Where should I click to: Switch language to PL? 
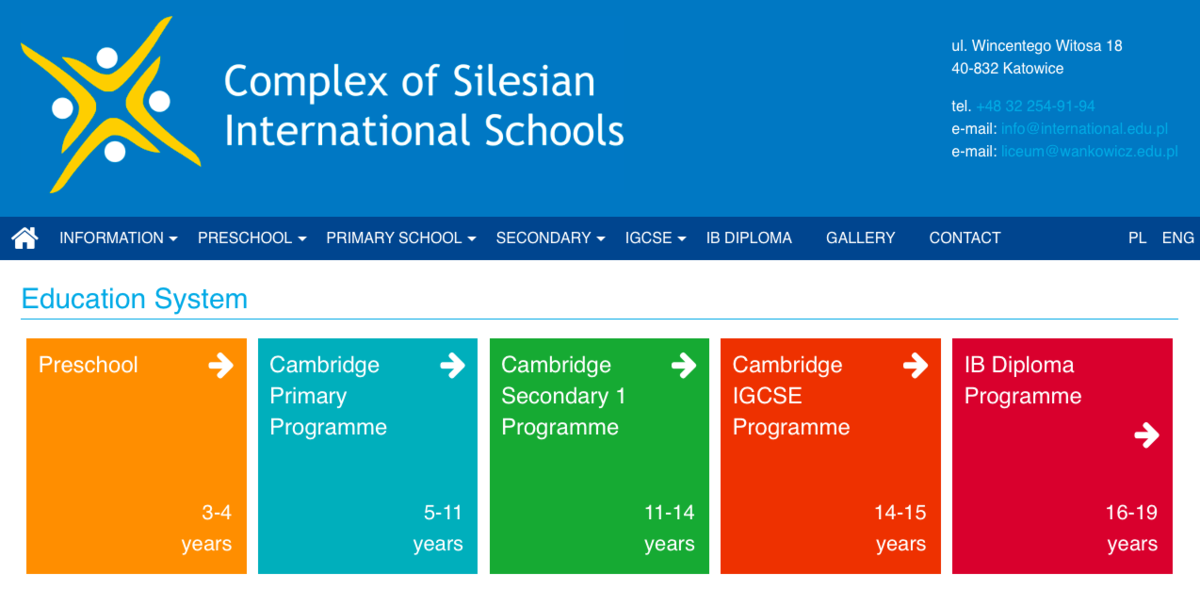pos(1137,238)
